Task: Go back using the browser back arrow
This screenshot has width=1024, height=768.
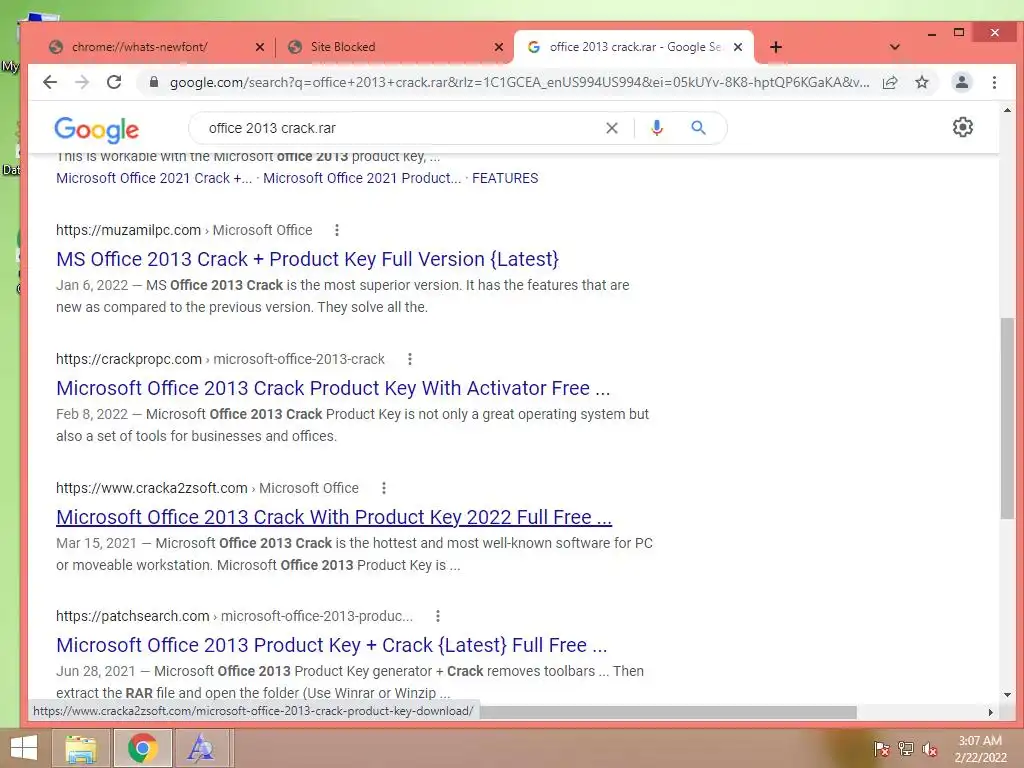Action: pos(50,82)
